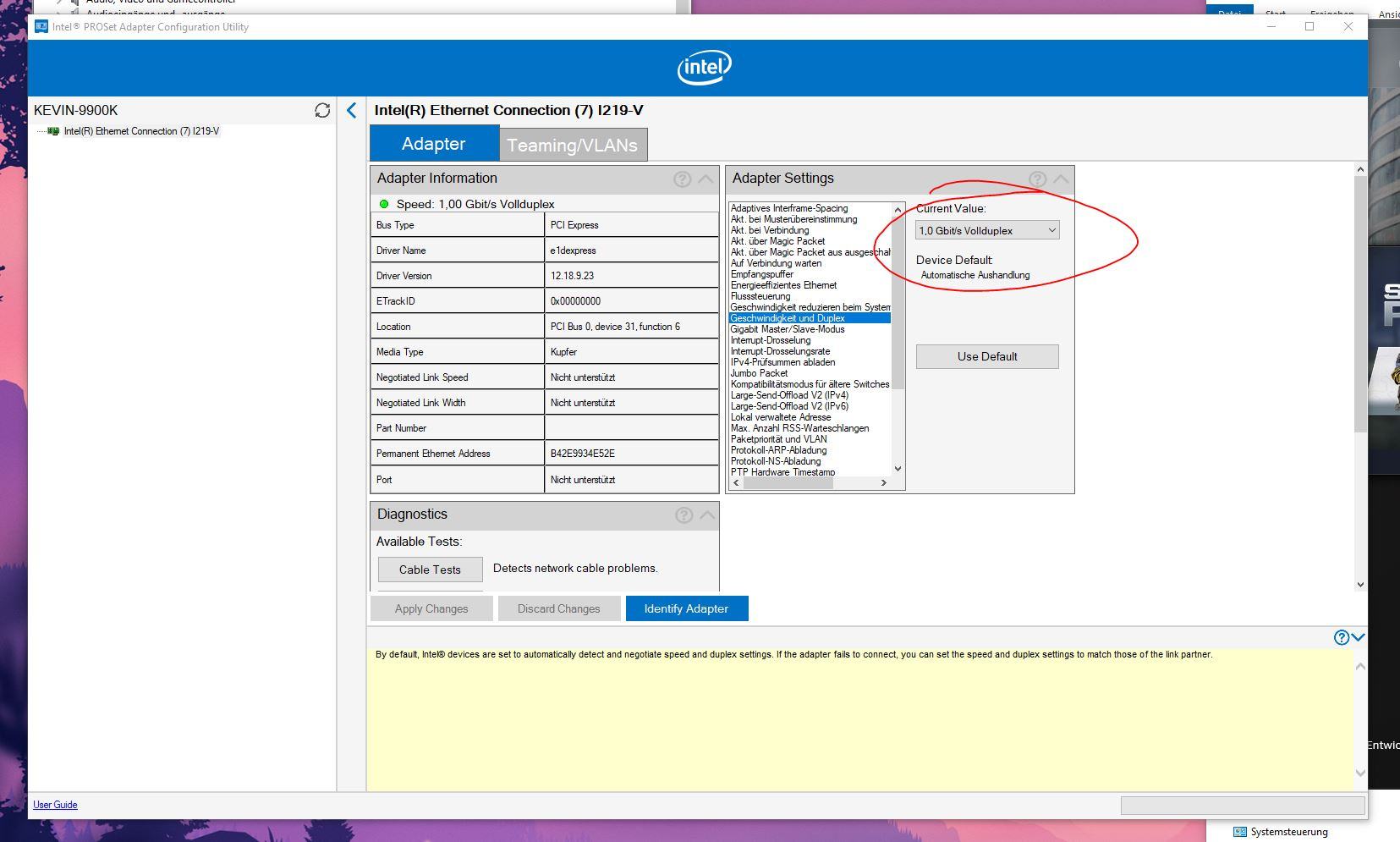The width and height of the screenshot is (1400, 842).
Task: Minimize the Intel PROSet window
Action: coord(1271,26)
